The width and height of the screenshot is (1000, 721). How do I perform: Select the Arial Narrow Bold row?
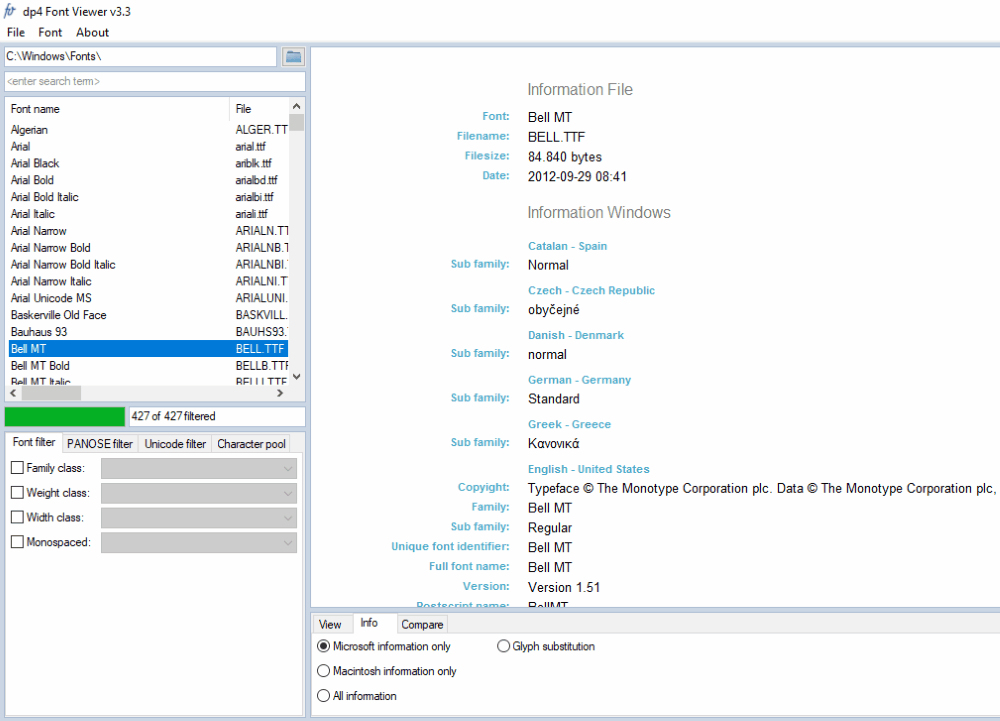coord(148,248)
